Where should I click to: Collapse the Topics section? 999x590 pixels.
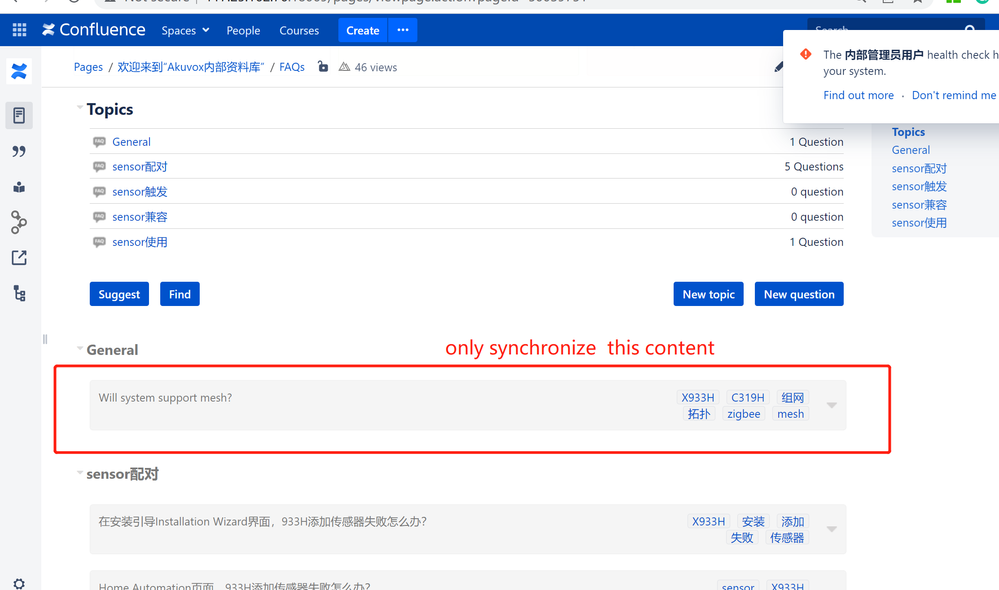[x=80, y=108]
